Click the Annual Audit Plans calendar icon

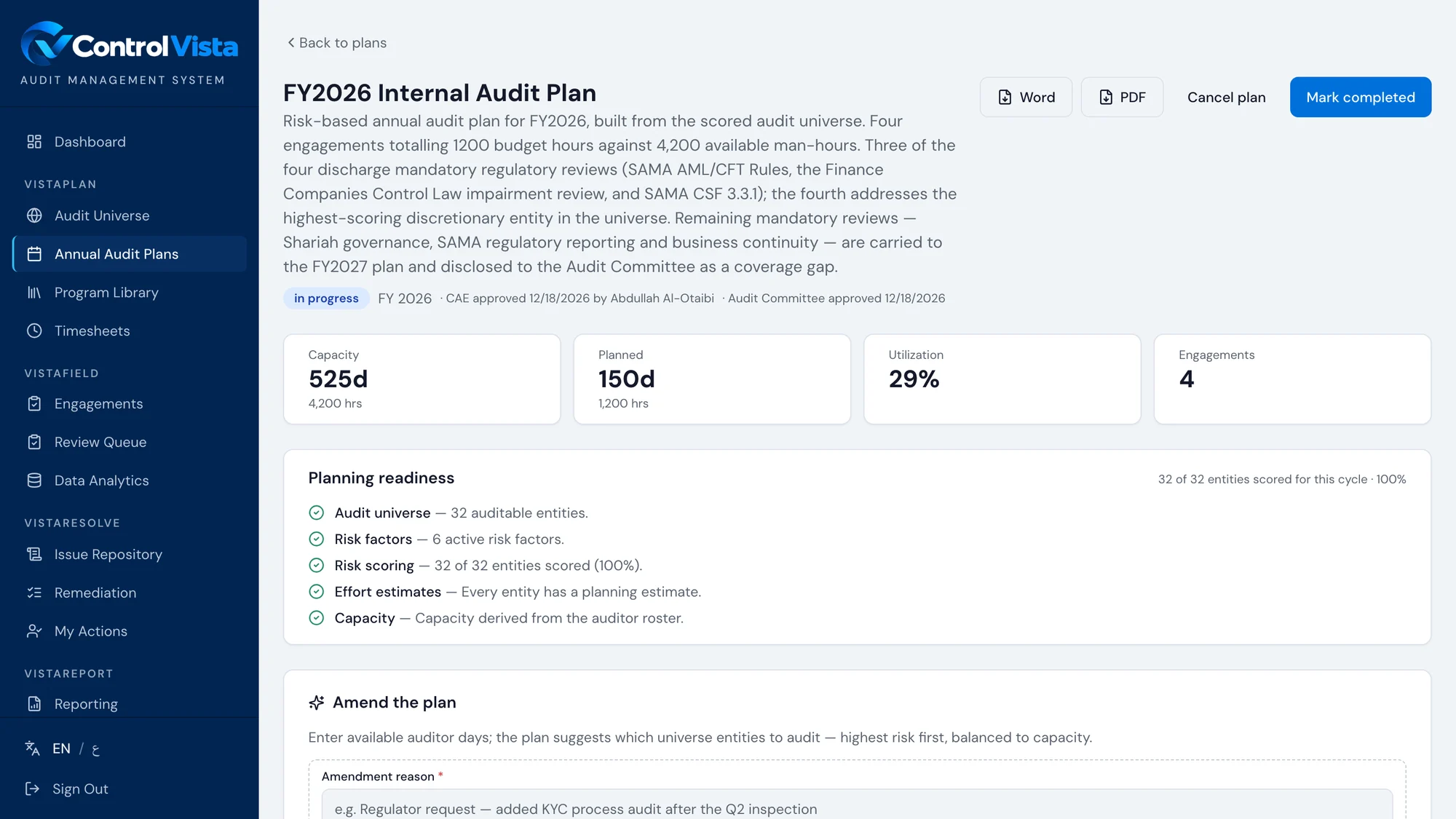coord(34,254)
